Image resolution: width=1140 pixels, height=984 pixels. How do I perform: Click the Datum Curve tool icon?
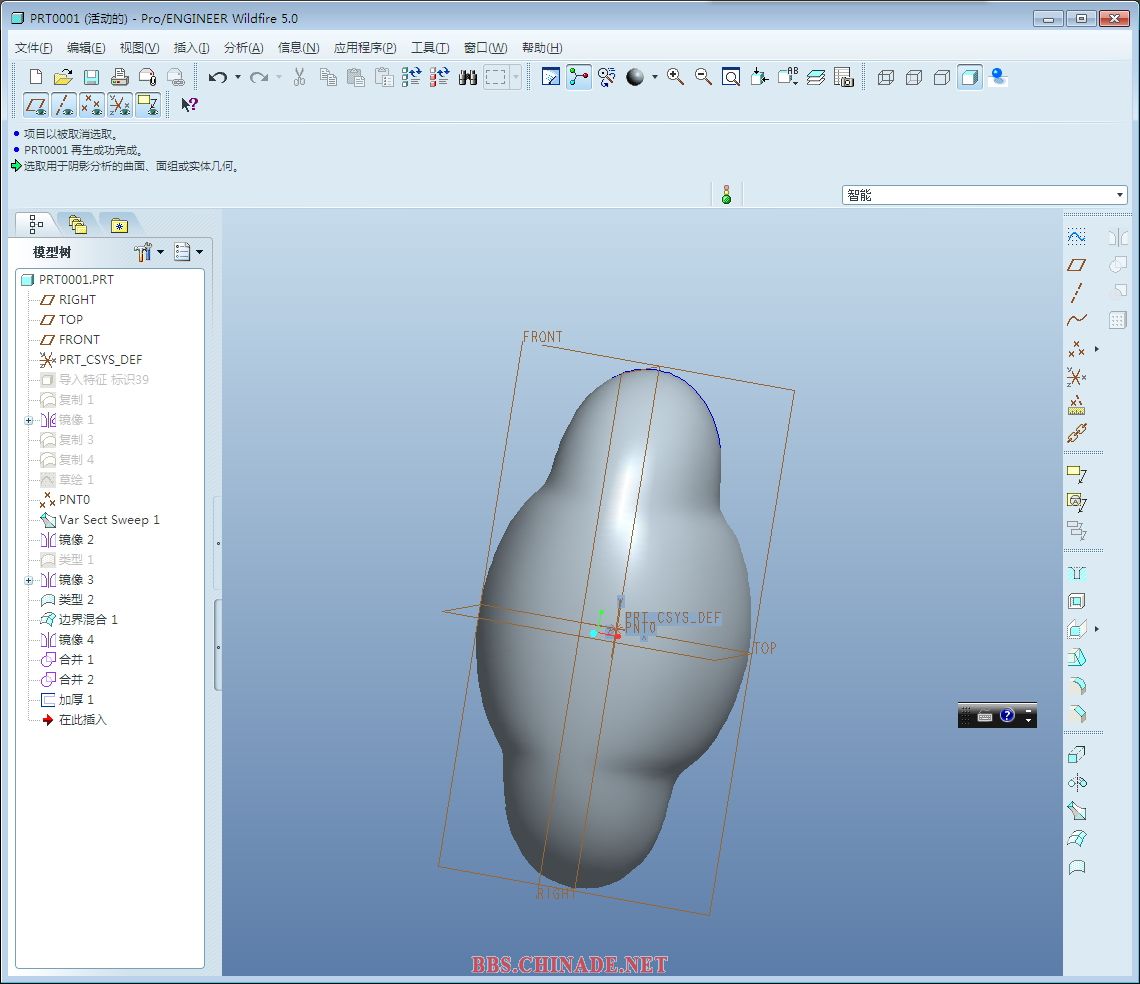tap(1077, 321)
